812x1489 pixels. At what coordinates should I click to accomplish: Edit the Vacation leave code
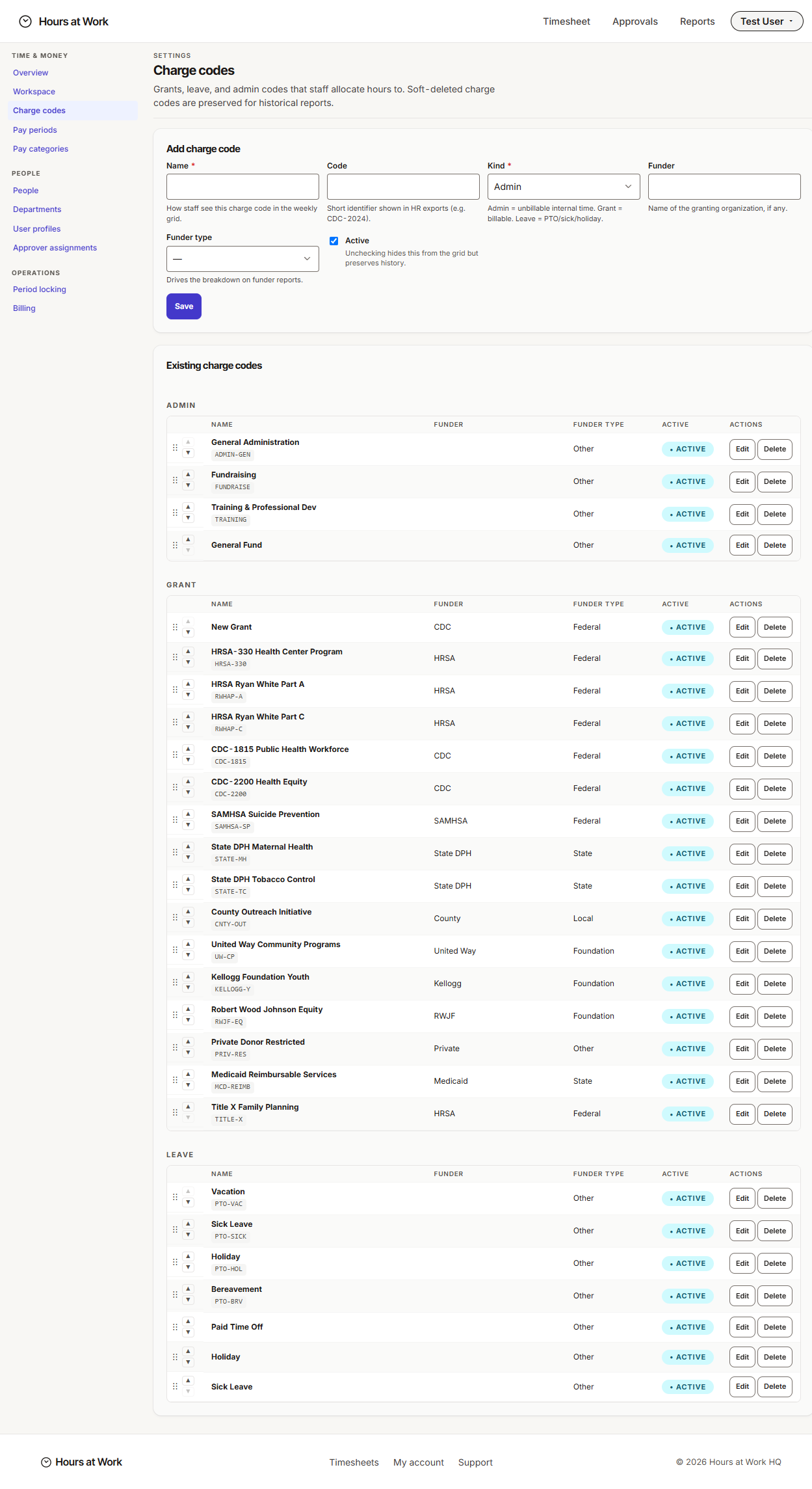click(x=742, y=1199)
